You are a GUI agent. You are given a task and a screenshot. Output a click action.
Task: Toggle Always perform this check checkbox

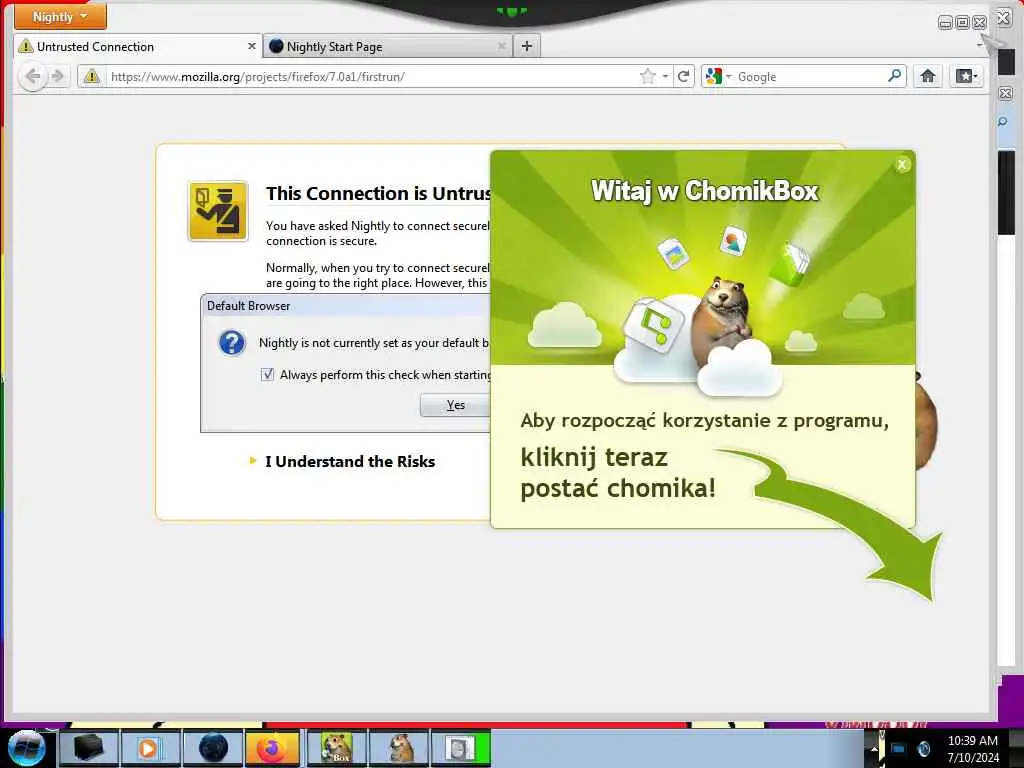coord(268,374)
